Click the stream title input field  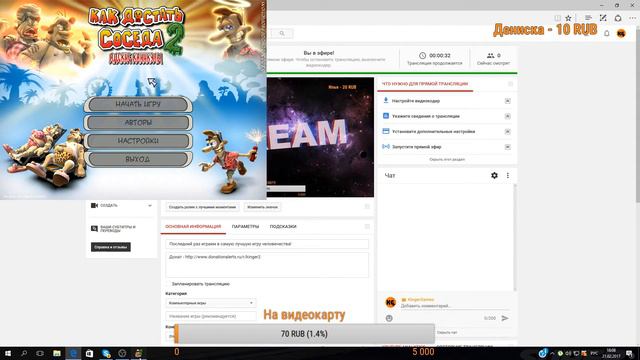point(267,244)
